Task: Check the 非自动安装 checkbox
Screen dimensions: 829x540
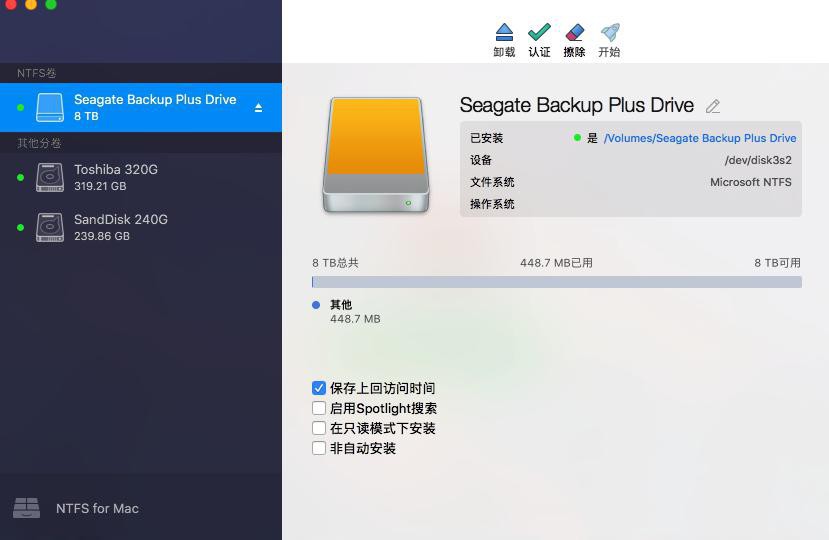Action: point(319,448)
